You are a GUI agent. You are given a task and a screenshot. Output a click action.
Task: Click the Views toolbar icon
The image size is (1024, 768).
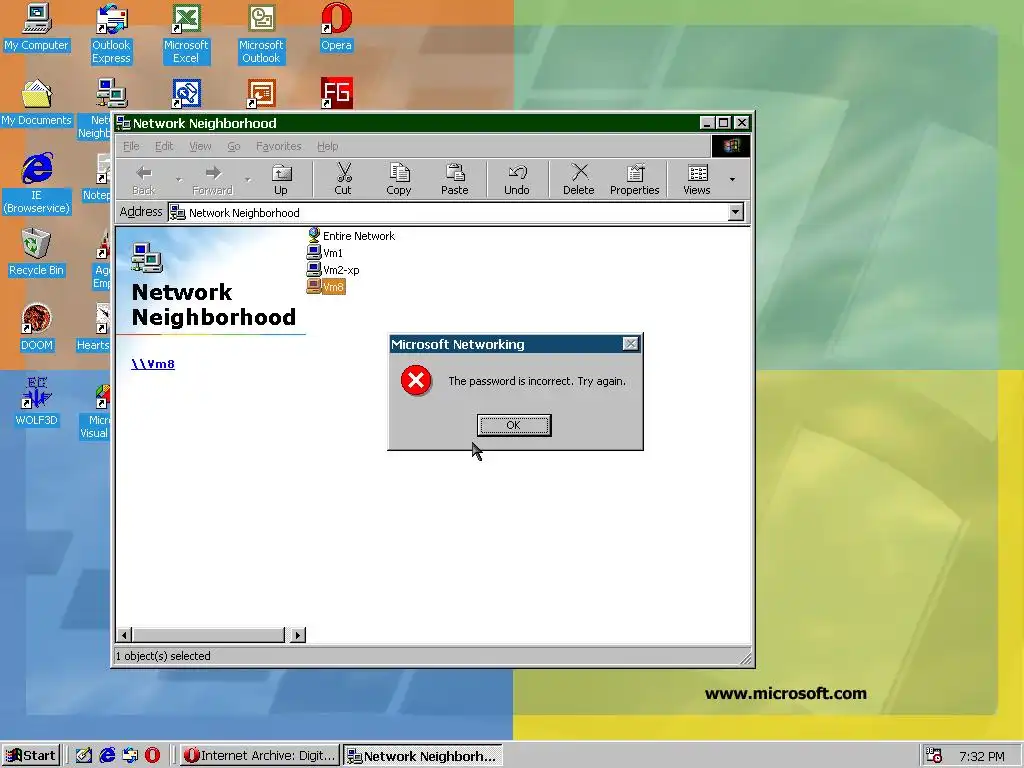pyautogui.click(x=697, y=173)
